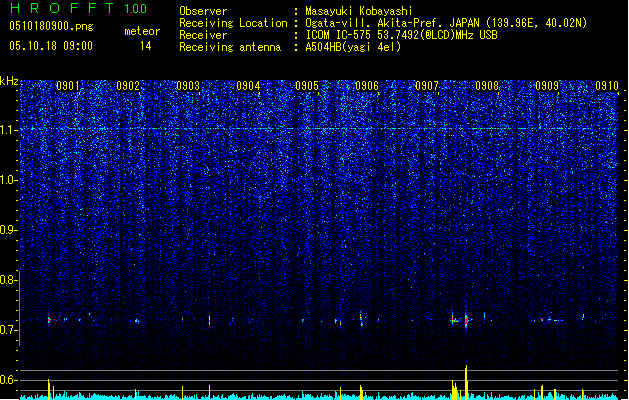This screenshot has width=629, height=400.
Task: Click the kHz axis unit label
Action: 9,81
